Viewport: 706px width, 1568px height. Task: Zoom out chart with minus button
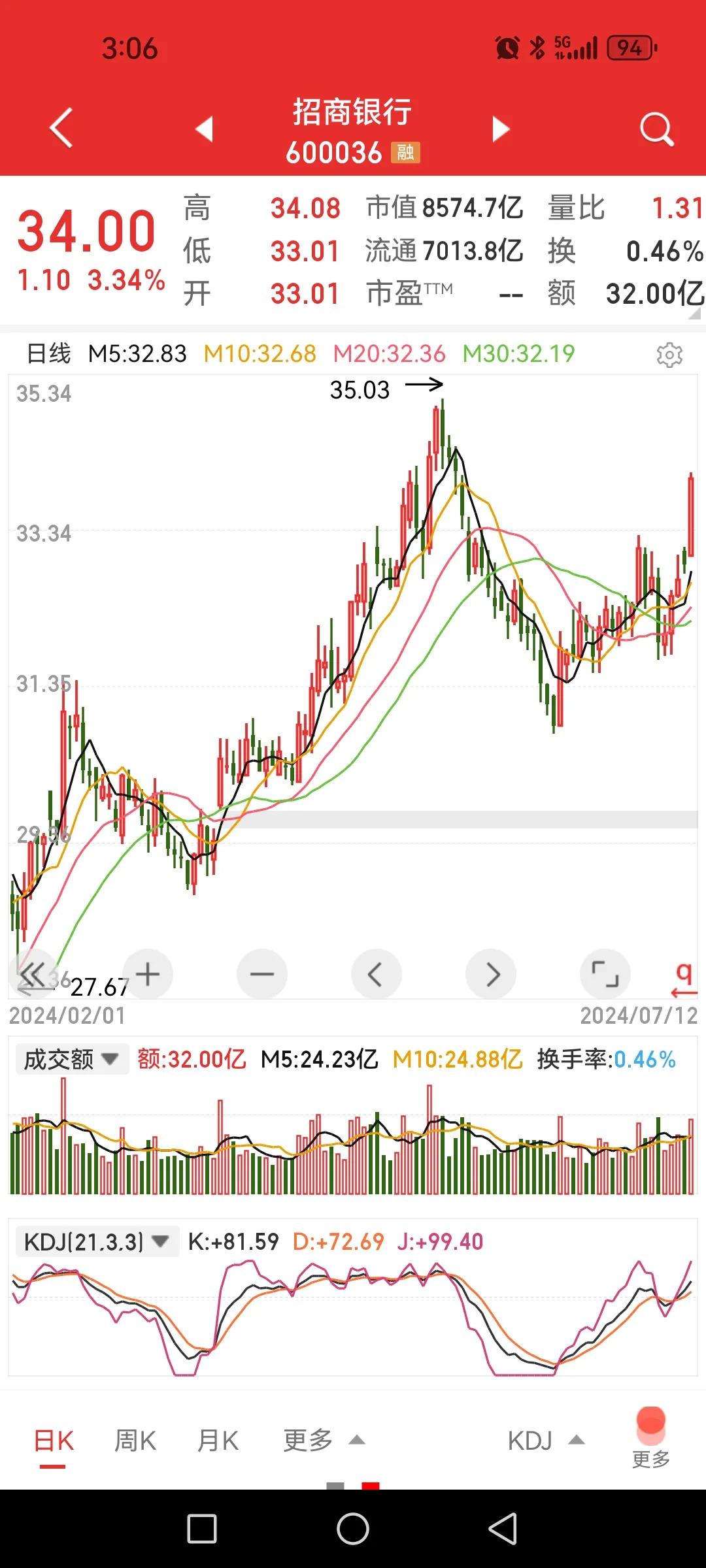[262, 974]
